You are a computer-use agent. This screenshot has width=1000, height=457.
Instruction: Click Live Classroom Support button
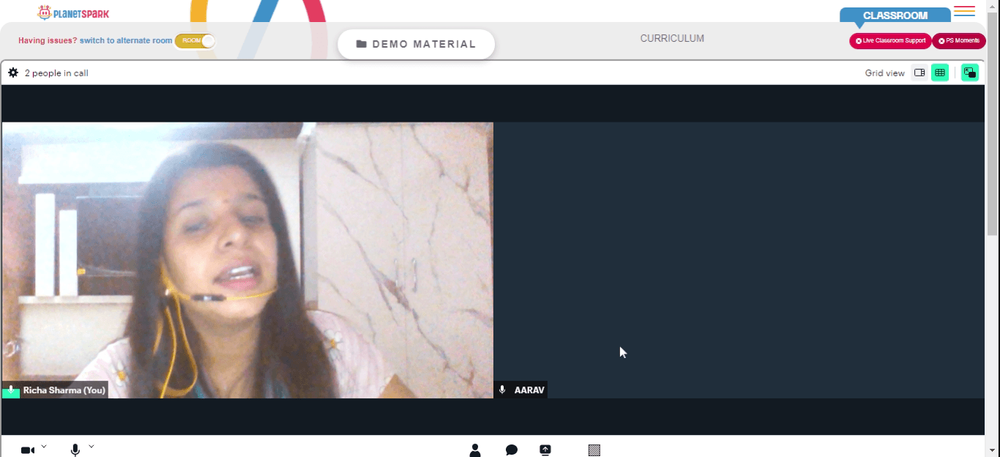890,41
